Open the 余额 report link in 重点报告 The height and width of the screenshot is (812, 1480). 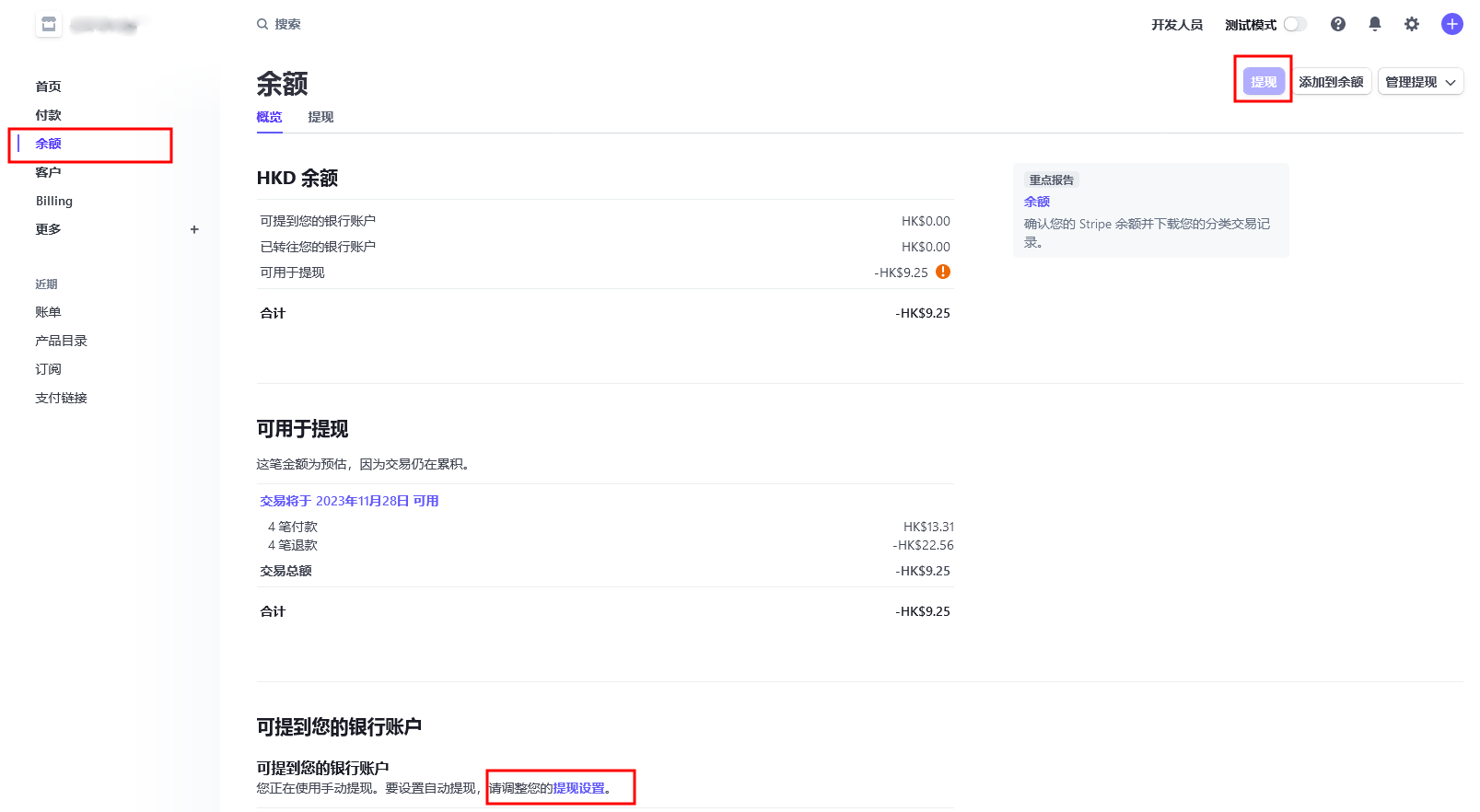tap(1036, 202)
